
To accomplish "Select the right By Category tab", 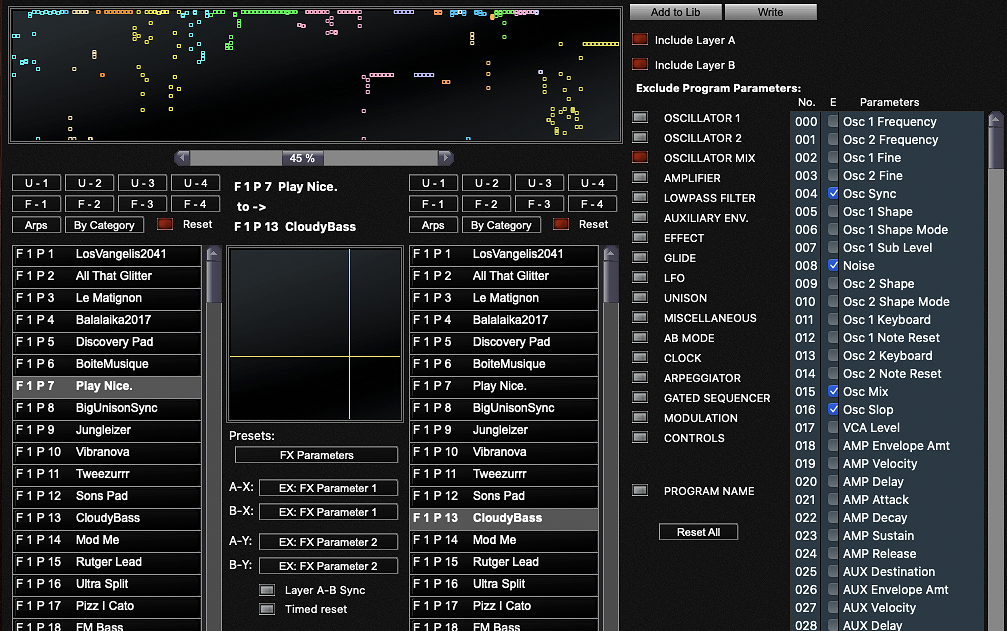I will [x=501, y=225].
